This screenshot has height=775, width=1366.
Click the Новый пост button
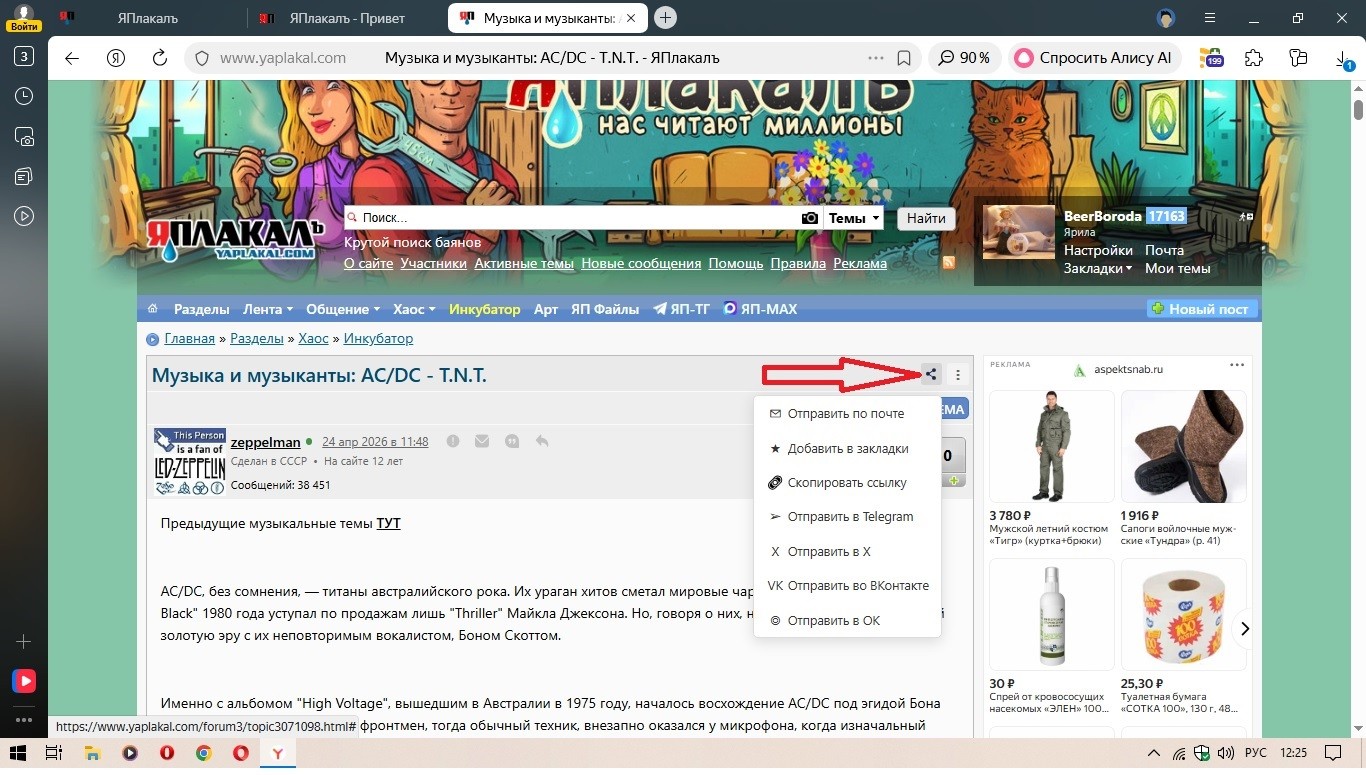pyautogui.click(x=1200, y=309)
